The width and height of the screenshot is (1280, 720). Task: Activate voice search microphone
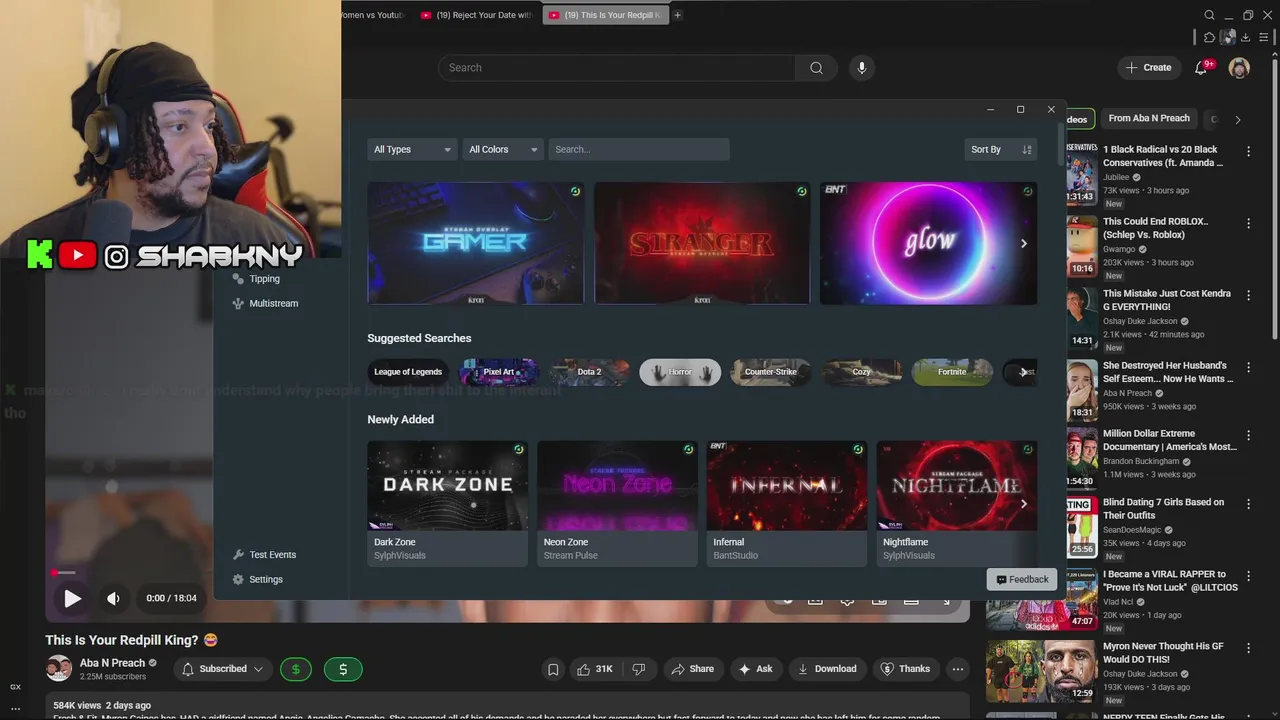point(862,68)
